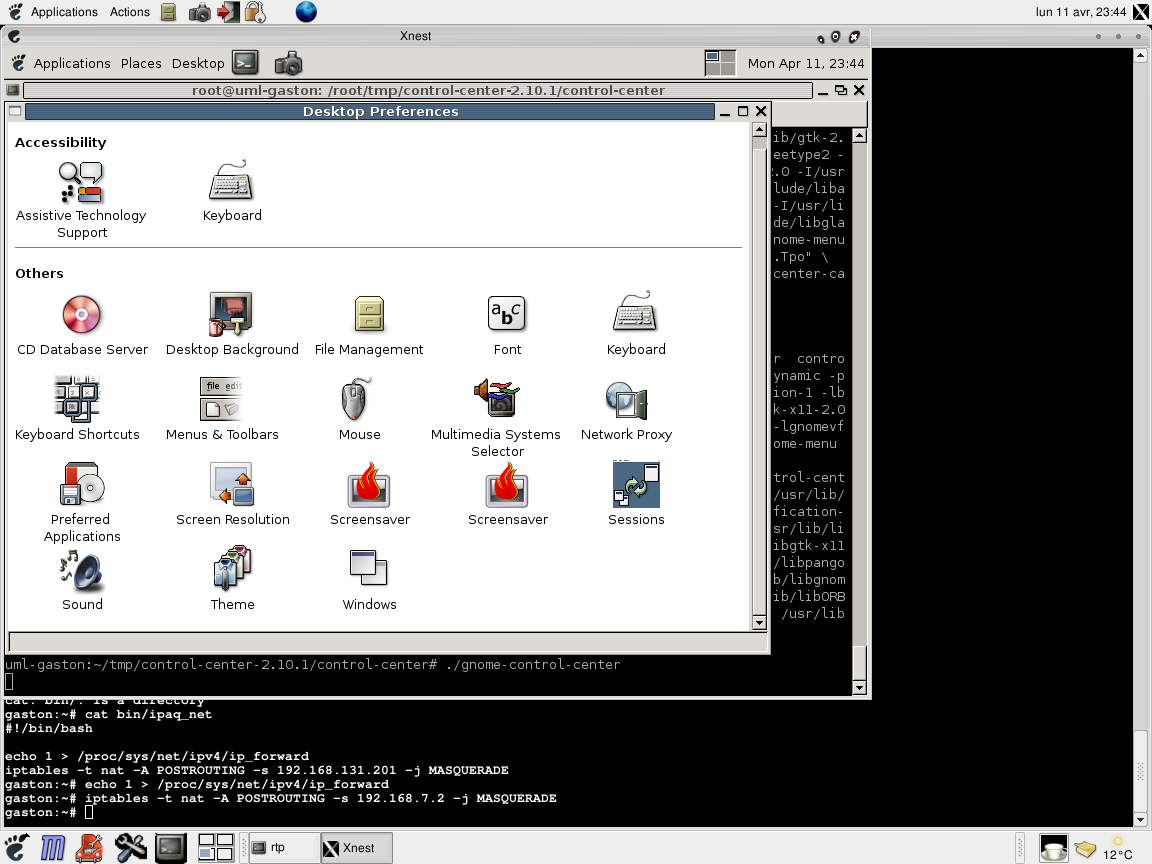This screenshot has height=864, width=1152.
Task: Click the wrench tools icon in bottom panel
Action: tap(130, 848)
